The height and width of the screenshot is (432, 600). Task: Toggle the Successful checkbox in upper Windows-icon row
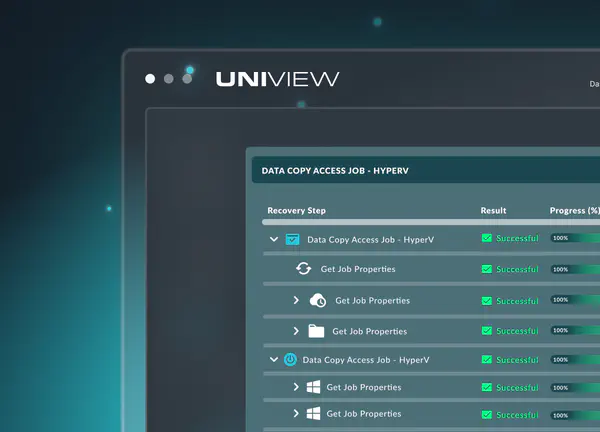487,387
